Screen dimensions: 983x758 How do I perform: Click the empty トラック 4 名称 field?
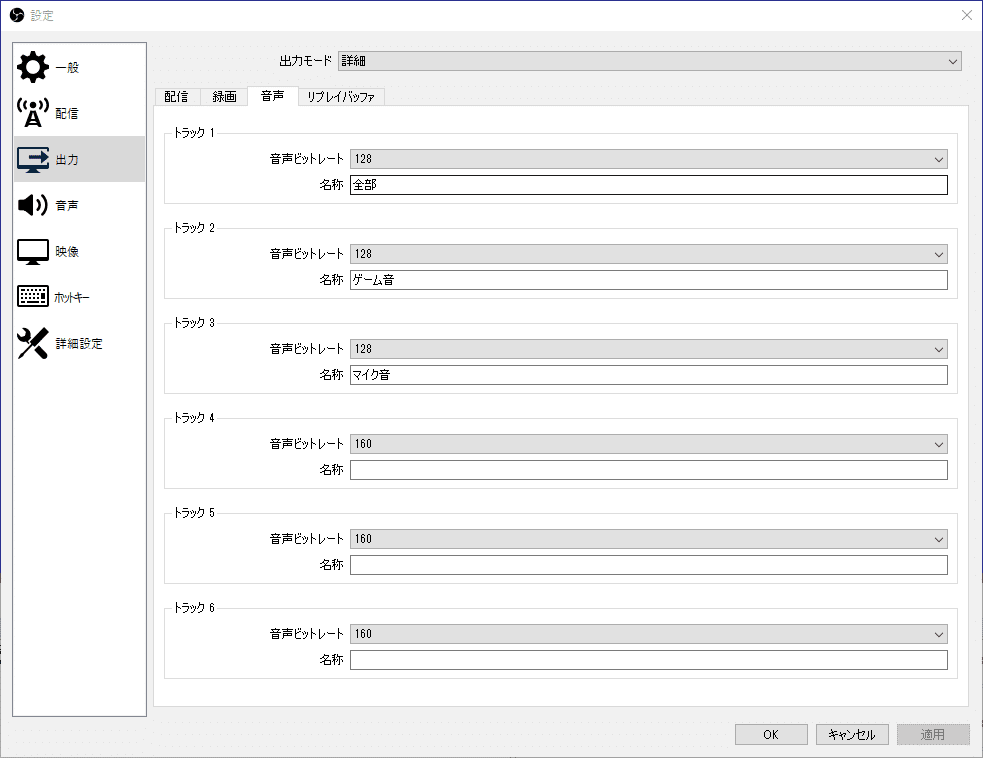[x=648, y=470]
